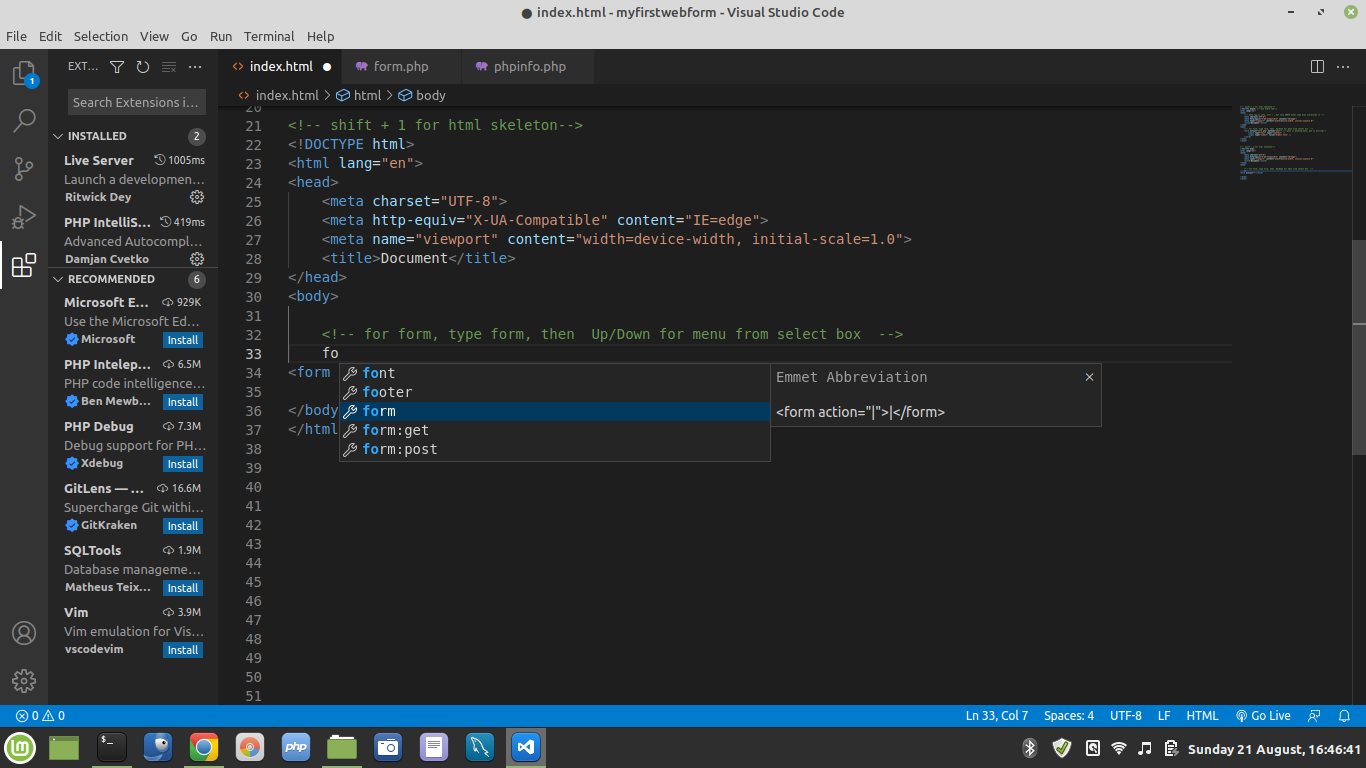Open the Source Control view icon
The image size is (1366, 768).
(24, 169)
